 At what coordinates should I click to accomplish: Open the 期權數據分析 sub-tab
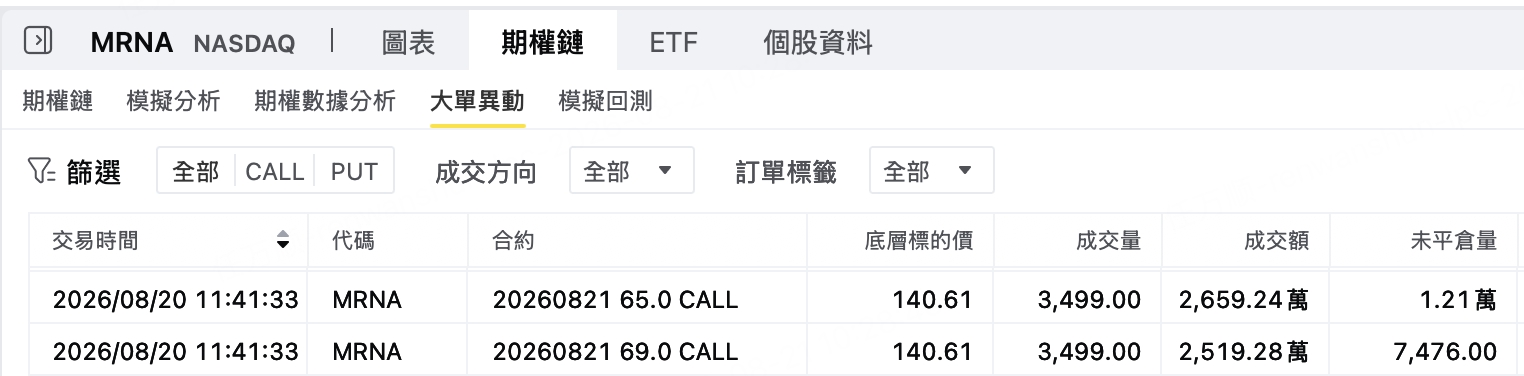pyautogui.click(x=325, y=101)
